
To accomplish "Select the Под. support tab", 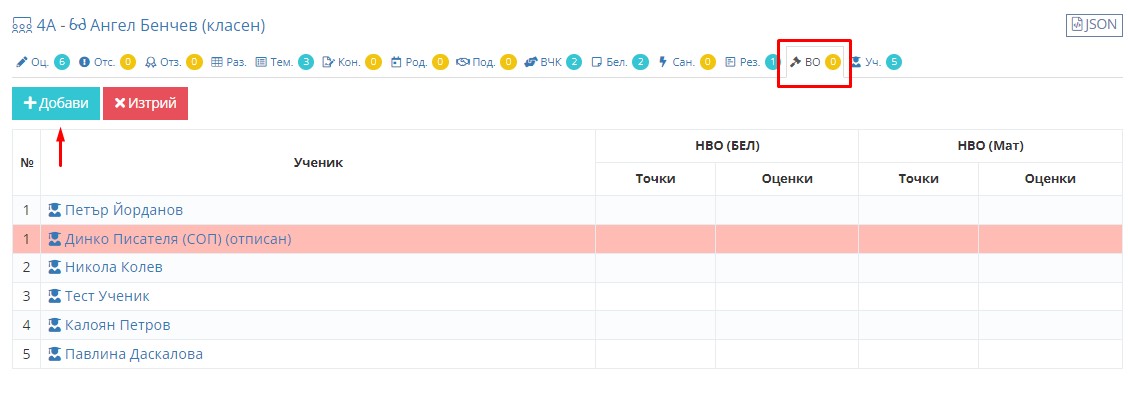I will click(486, 63).
